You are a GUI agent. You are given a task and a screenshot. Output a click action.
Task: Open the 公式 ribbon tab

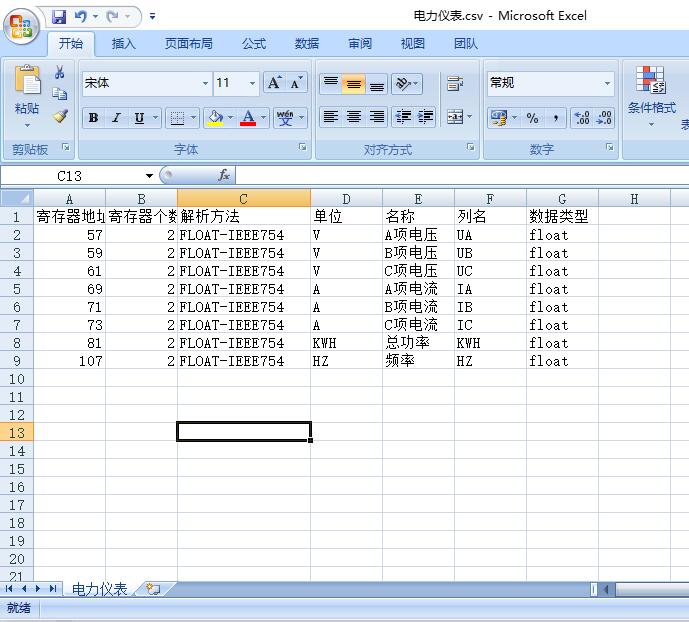point(254,43)
